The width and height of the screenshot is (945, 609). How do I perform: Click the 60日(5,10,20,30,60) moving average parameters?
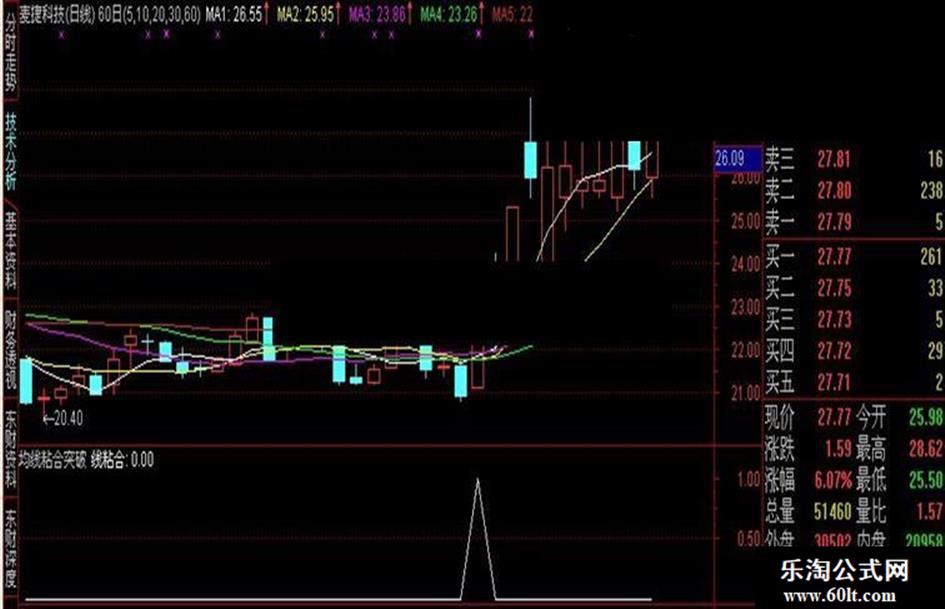tap(149, 14)
